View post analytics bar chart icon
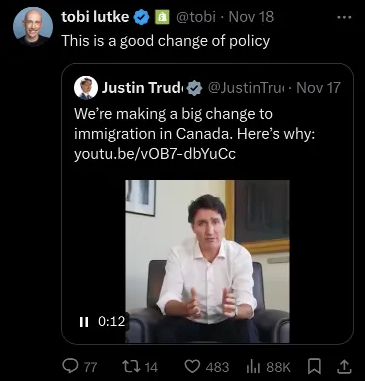 (x=253, y=367)
